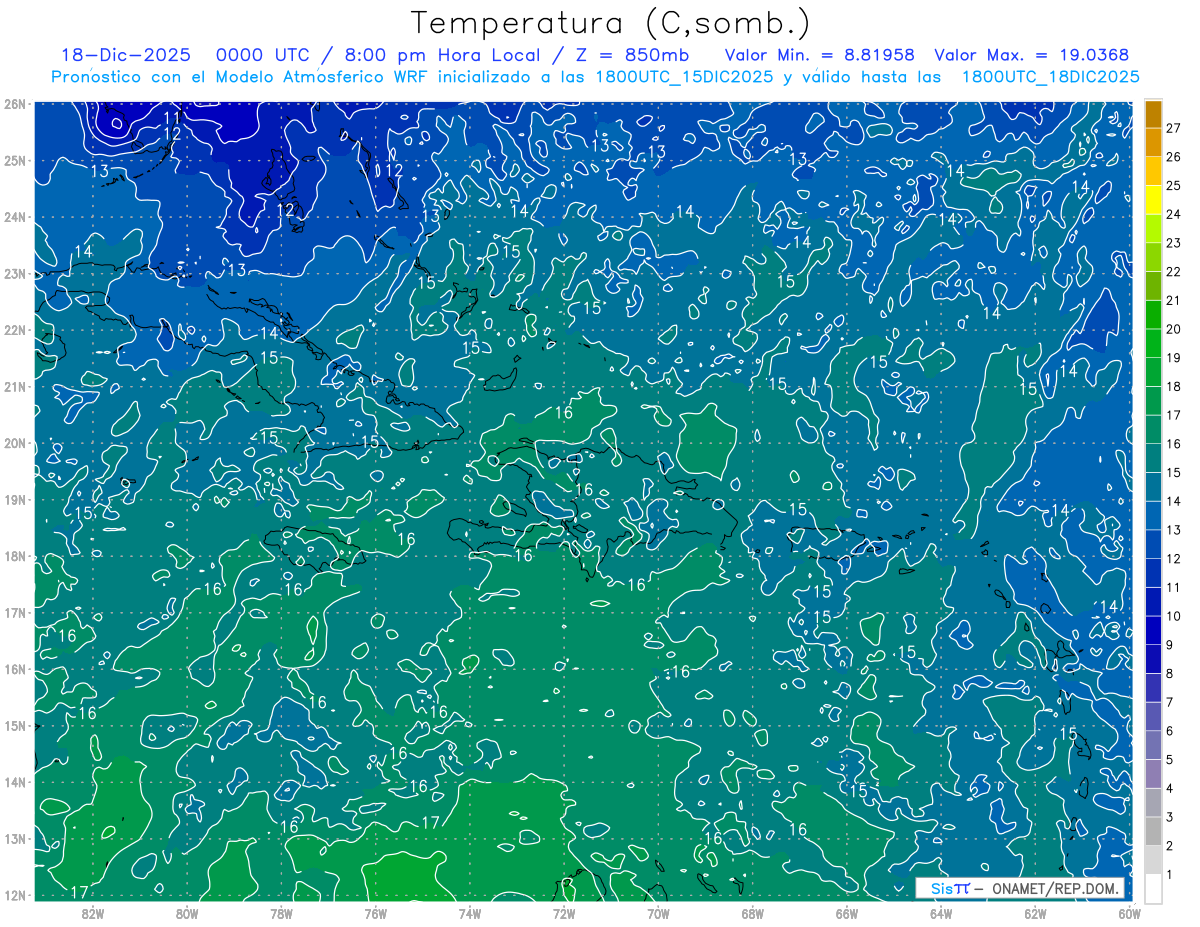Click the 62W longitude axis label

click(x=1034, y=913)
